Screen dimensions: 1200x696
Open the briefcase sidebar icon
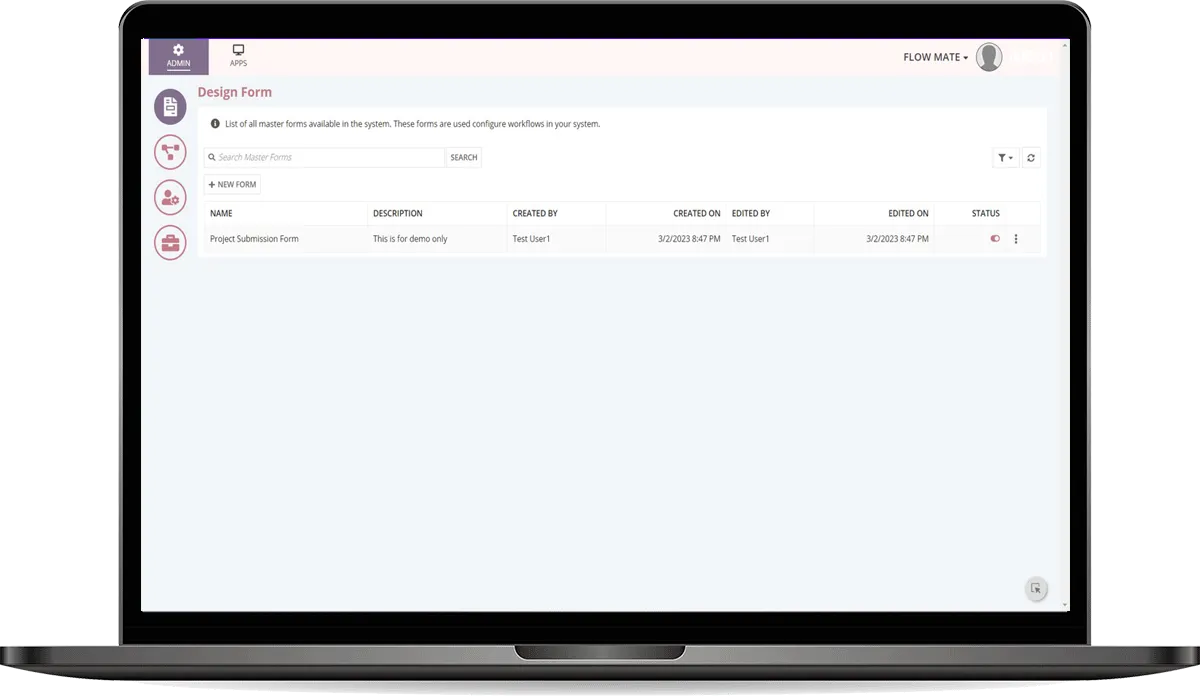point(170,243)
